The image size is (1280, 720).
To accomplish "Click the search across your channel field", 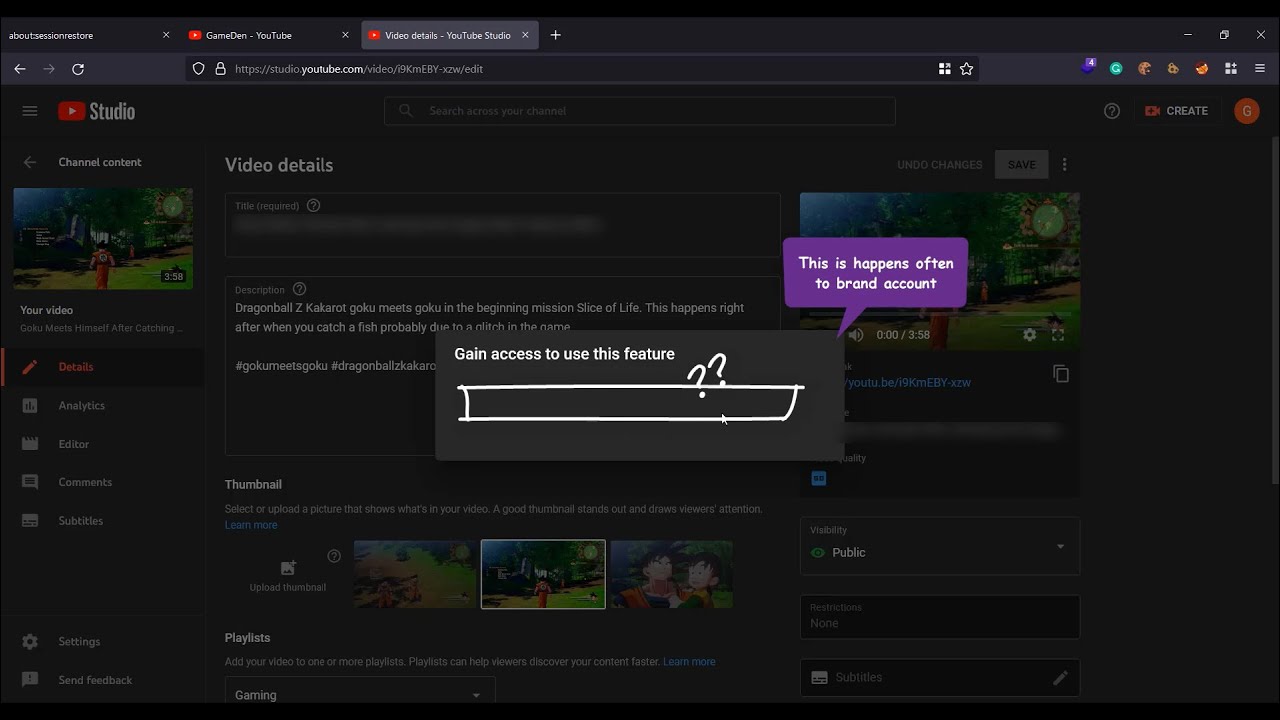I will coord(640,111).
